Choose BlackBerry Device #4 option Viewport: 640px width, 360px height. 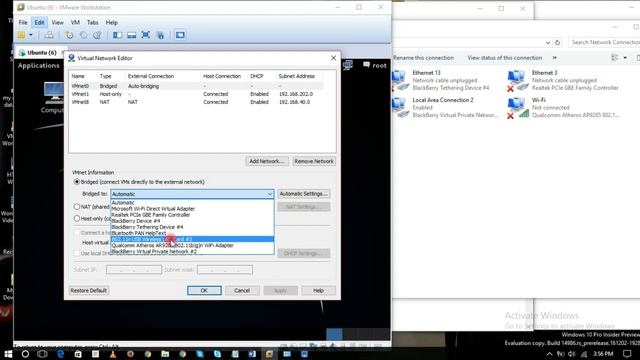click(192, 221)
